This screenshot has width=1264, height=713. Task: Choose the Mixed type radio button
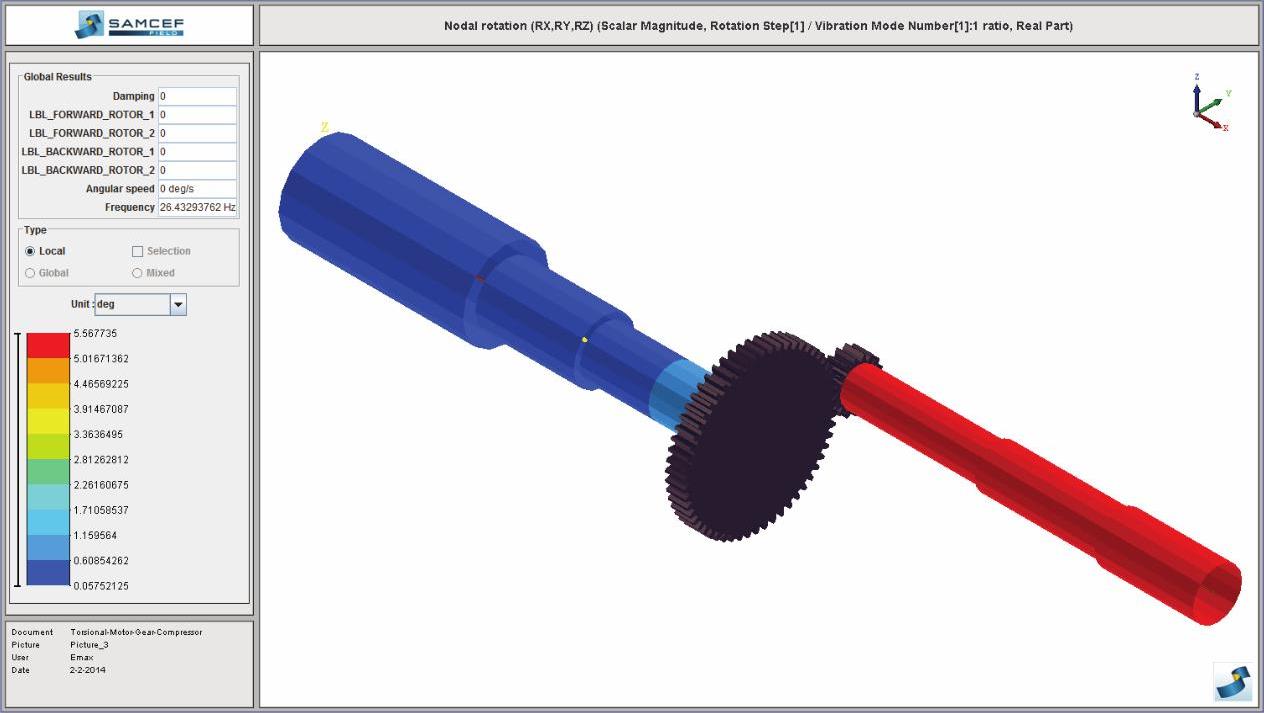[138, 273]
